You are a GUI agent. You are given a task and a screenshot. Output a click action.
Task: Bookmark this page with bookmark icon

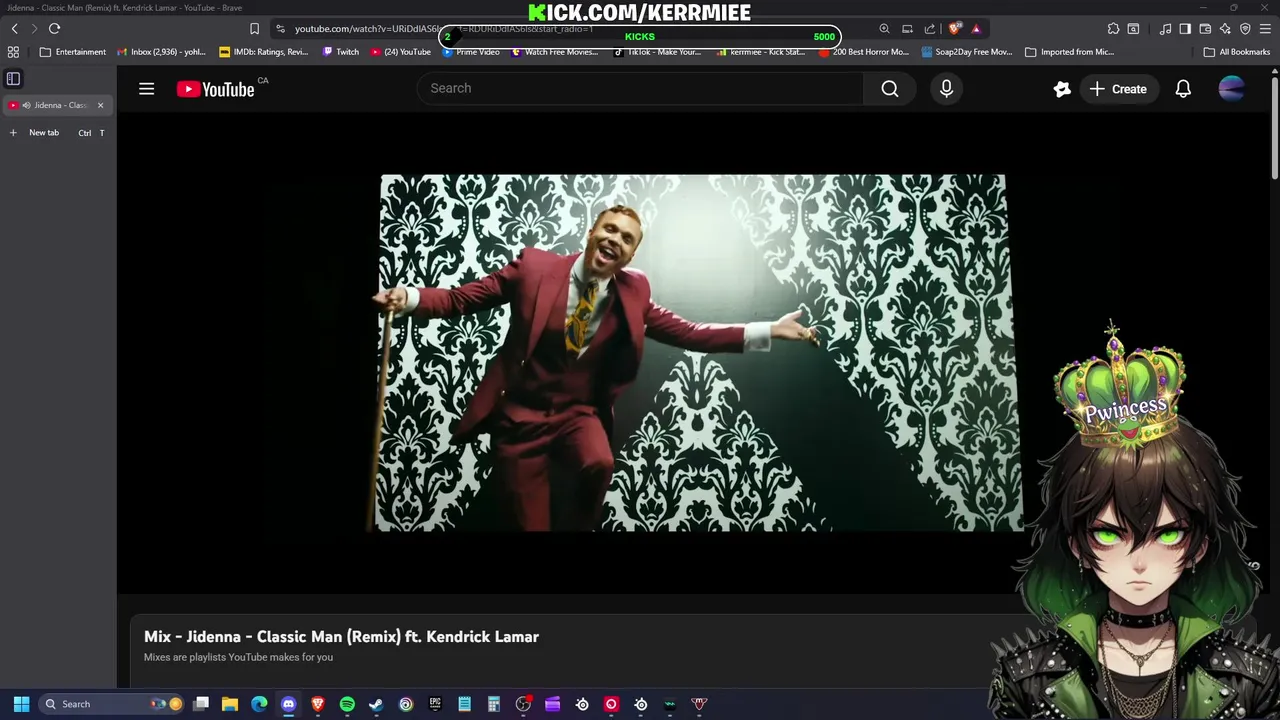coord(254,29)
